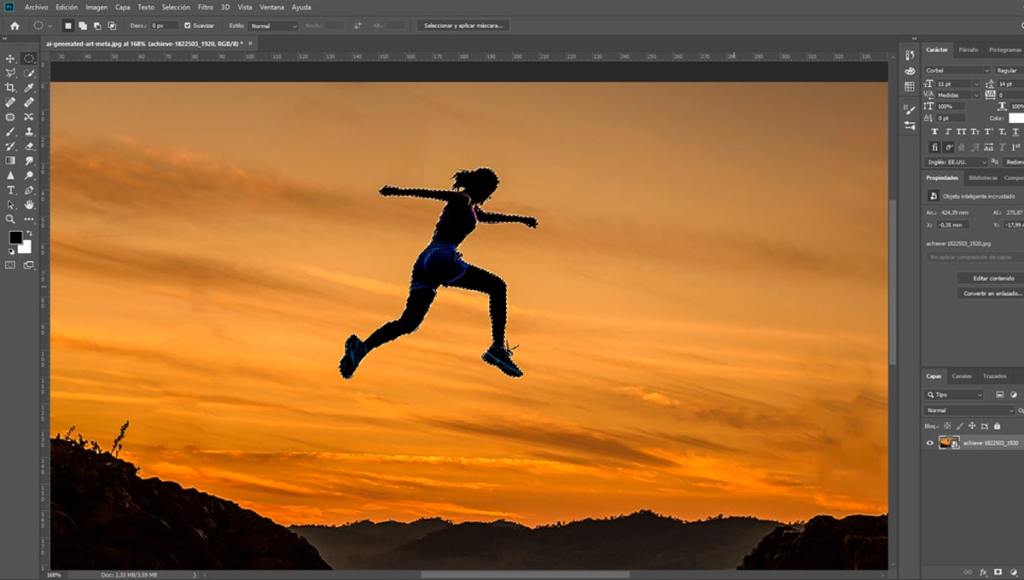Select the Crop tool

click(x=11, y=87)
